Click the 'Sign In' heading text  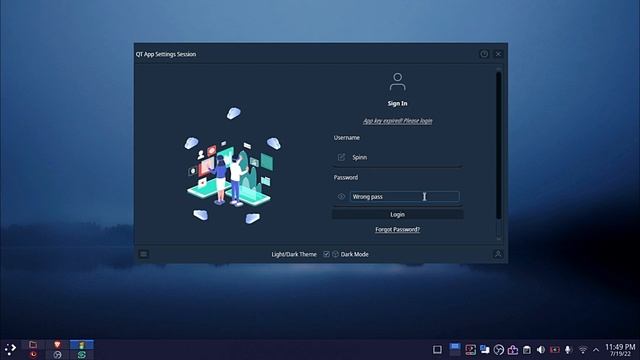(398, 104)
